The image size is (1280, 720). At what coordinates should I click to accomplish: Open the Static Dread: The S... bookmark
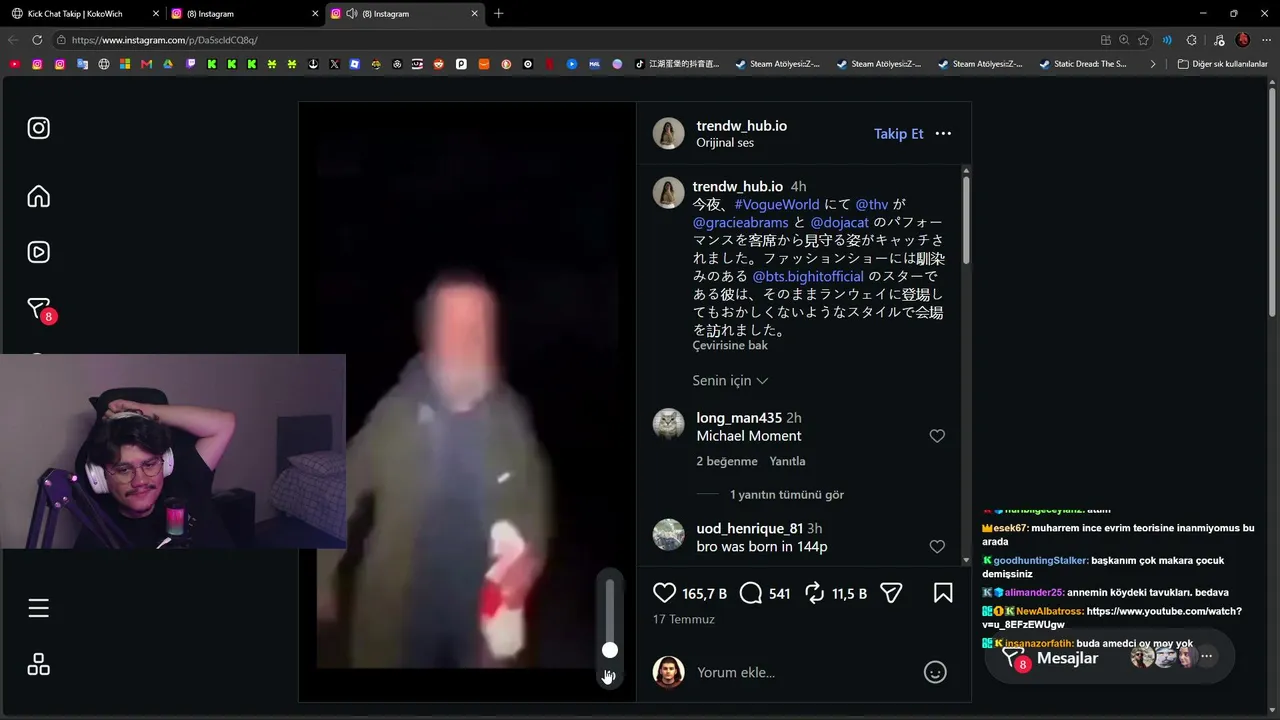click(x=1083, y=64)
